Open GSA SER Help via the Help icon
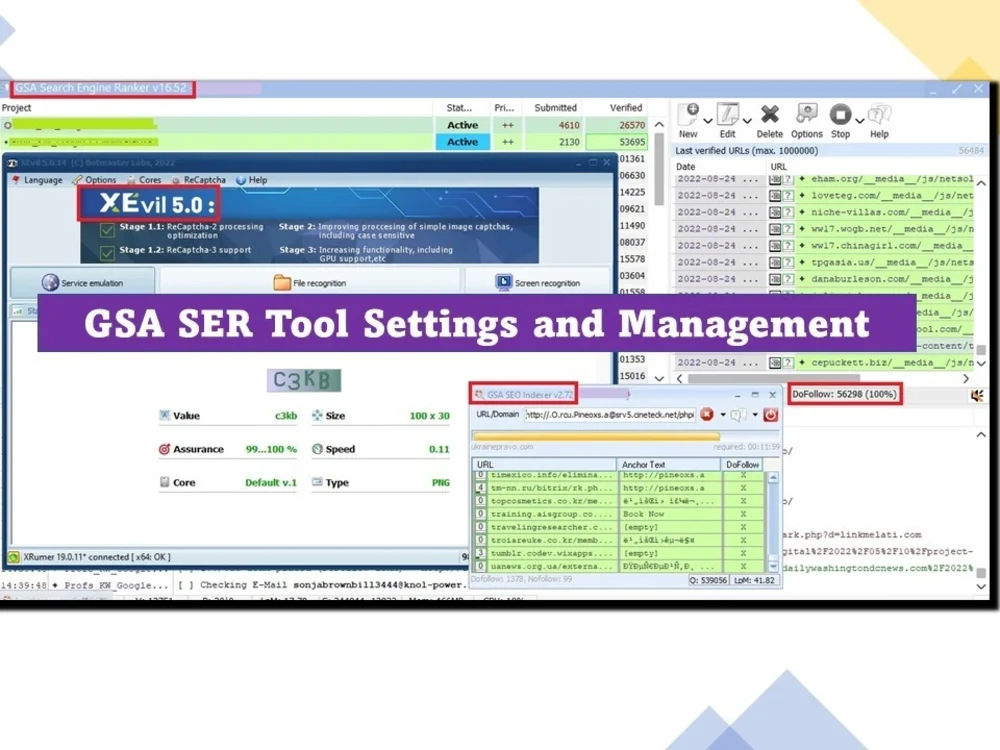 point(877,113)
